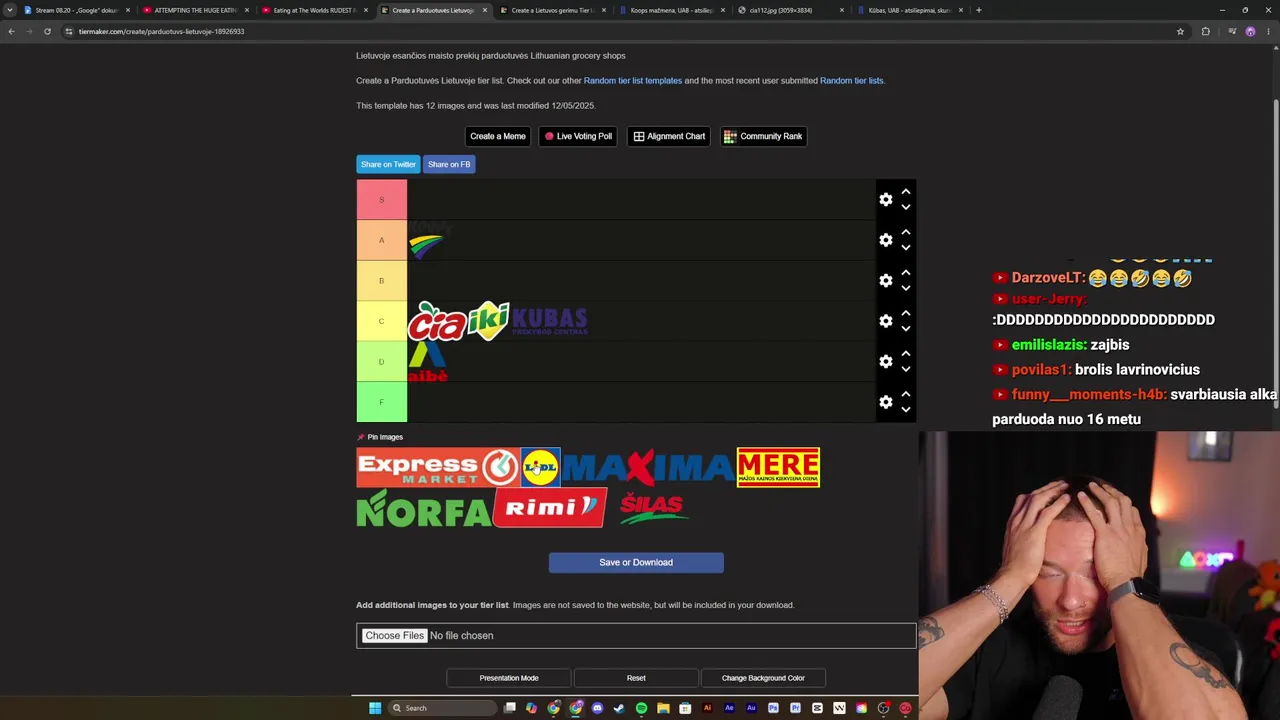
Task: Select the Norfa logo image
Action: coord(424,508)
